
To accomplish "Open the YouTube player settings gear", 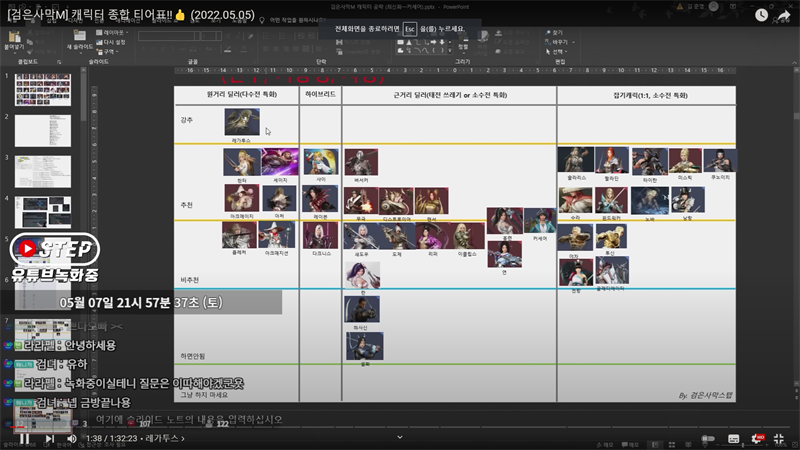I will (x=757, y=438).
